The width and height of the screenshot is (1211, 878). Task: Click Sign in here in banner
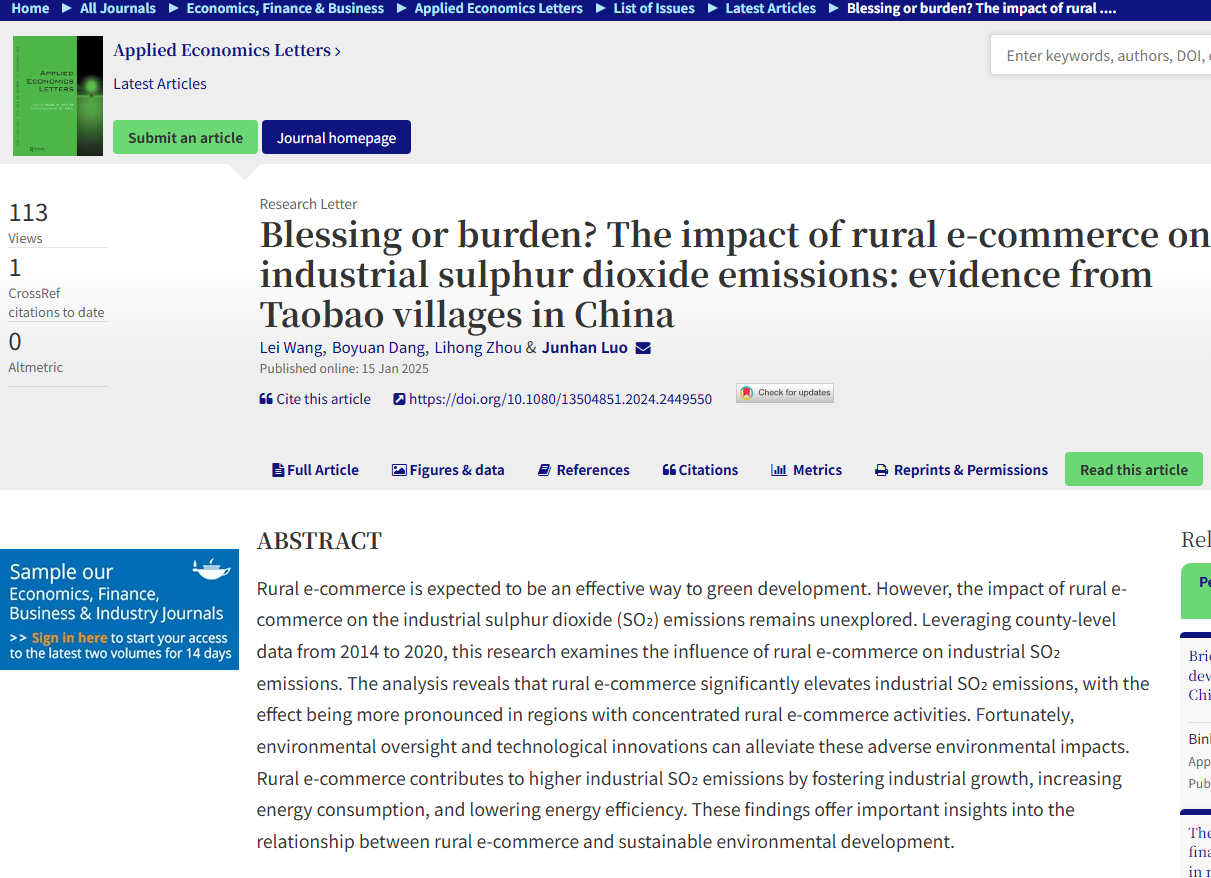[x=69, y=638]
